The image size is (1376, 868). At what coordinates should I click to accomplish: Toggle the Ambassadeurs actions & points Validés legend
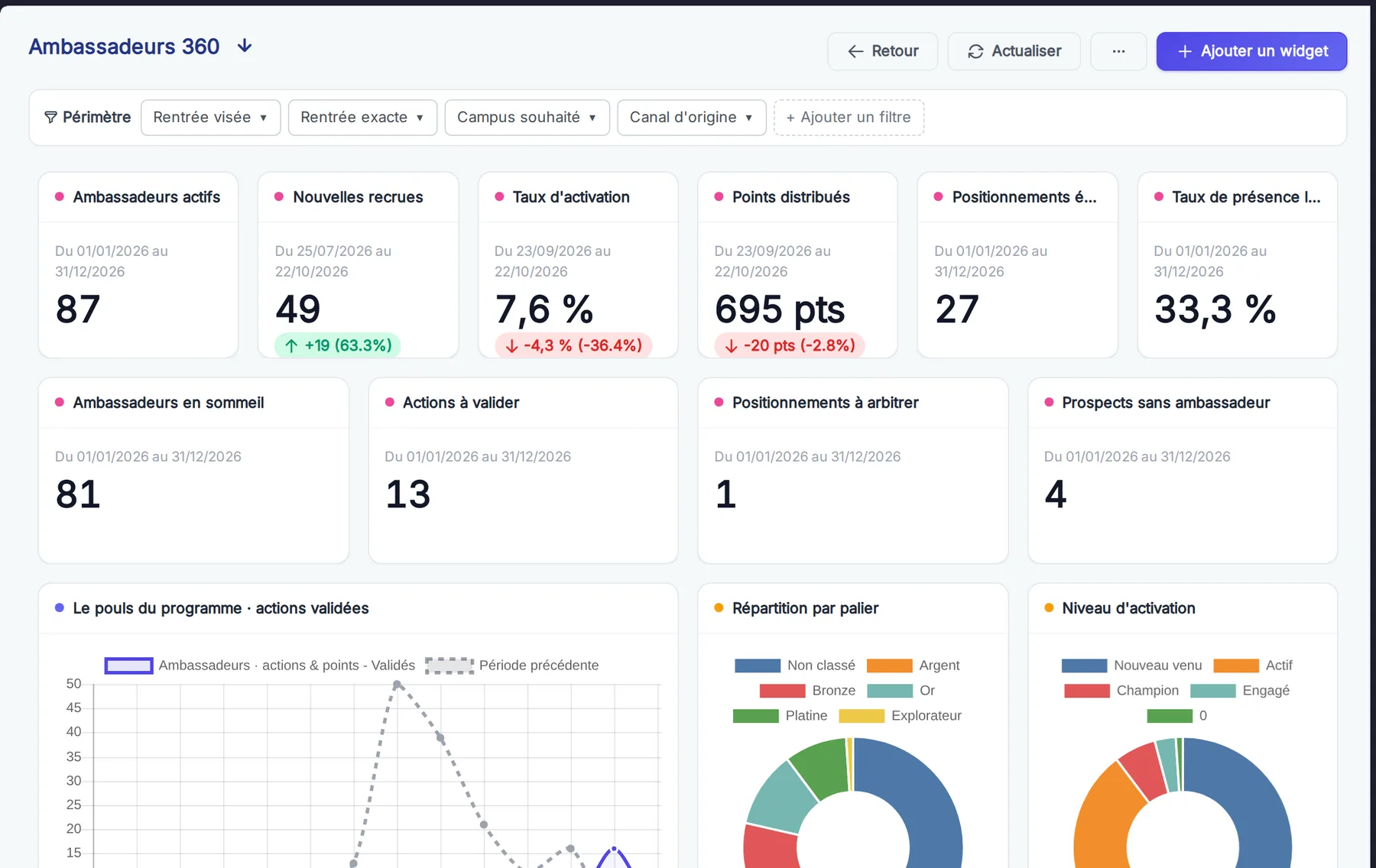[260, 666]
